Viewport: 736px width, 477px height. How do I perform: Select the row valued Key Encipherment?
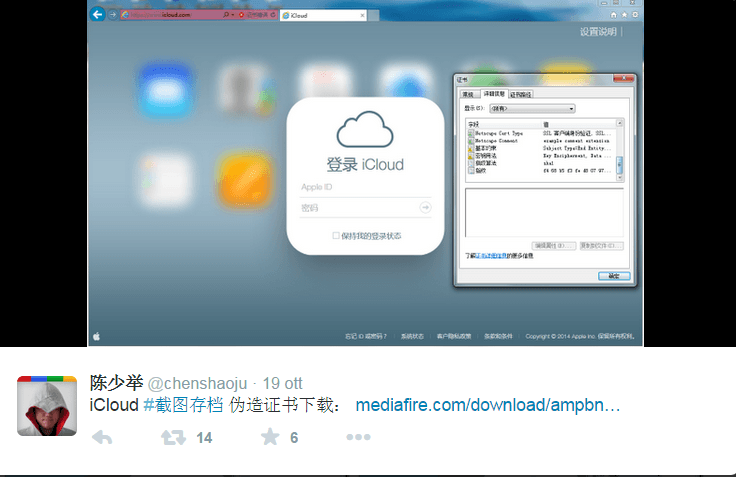(541, 156)
